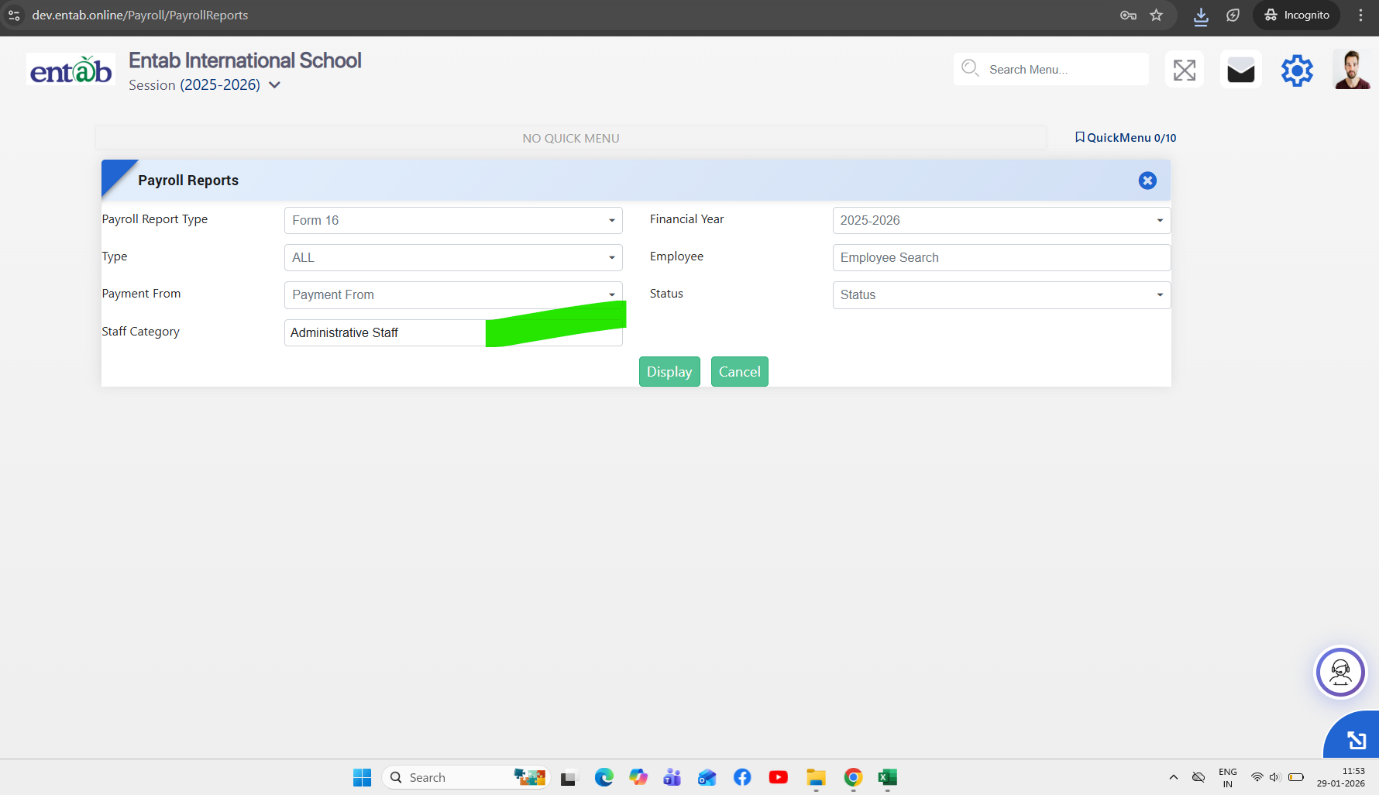
Task: Open the Payment From dropdown
Action: (453, 295)
